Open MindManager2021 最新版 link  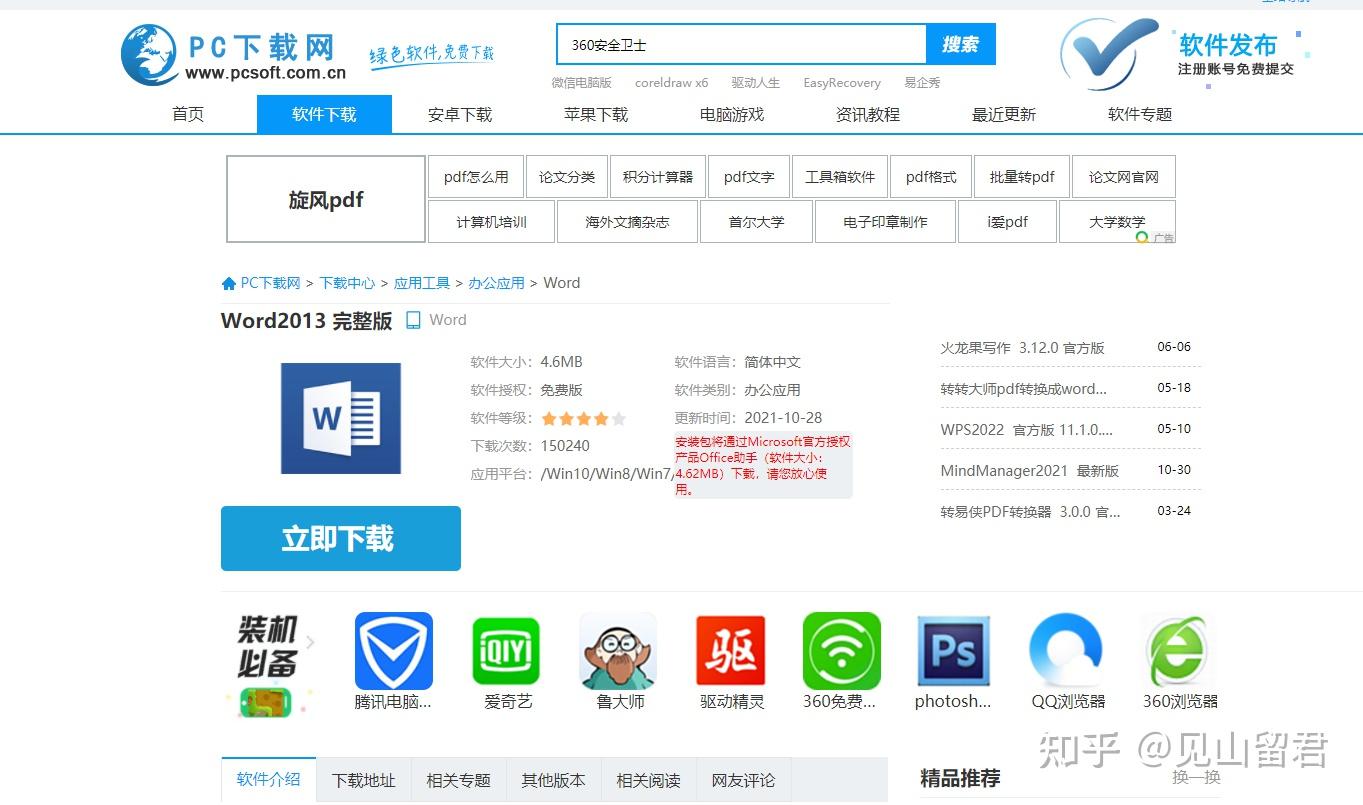coord(1029,471)
